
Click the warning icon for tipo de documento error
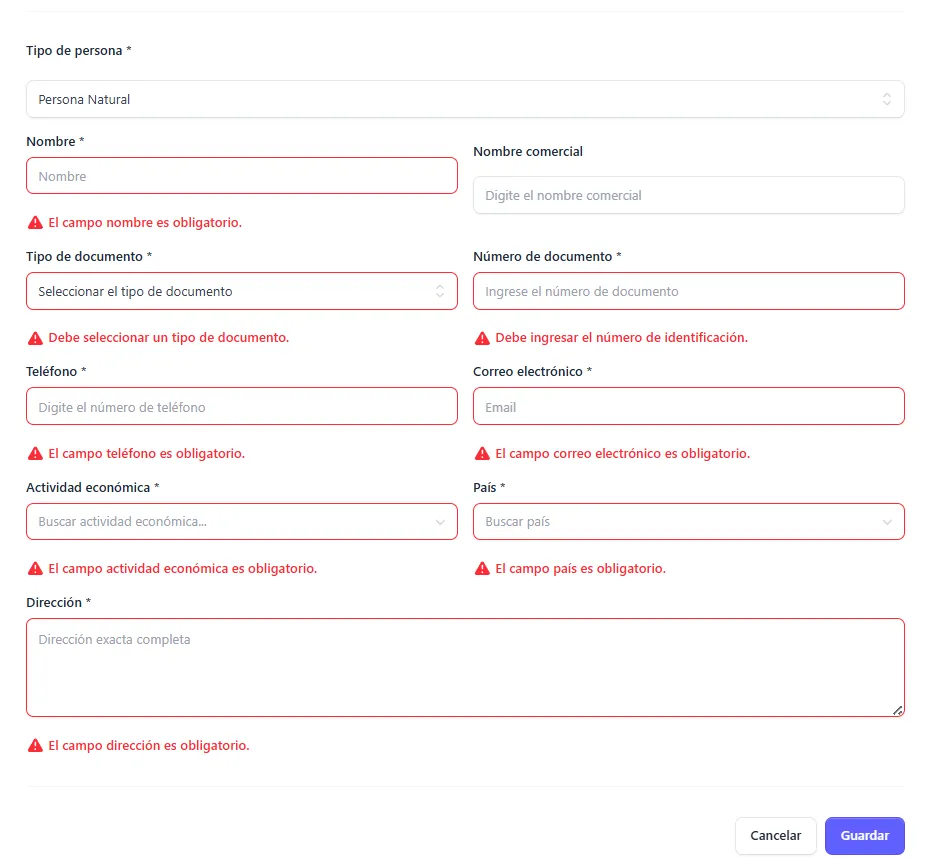click(35, 338)
